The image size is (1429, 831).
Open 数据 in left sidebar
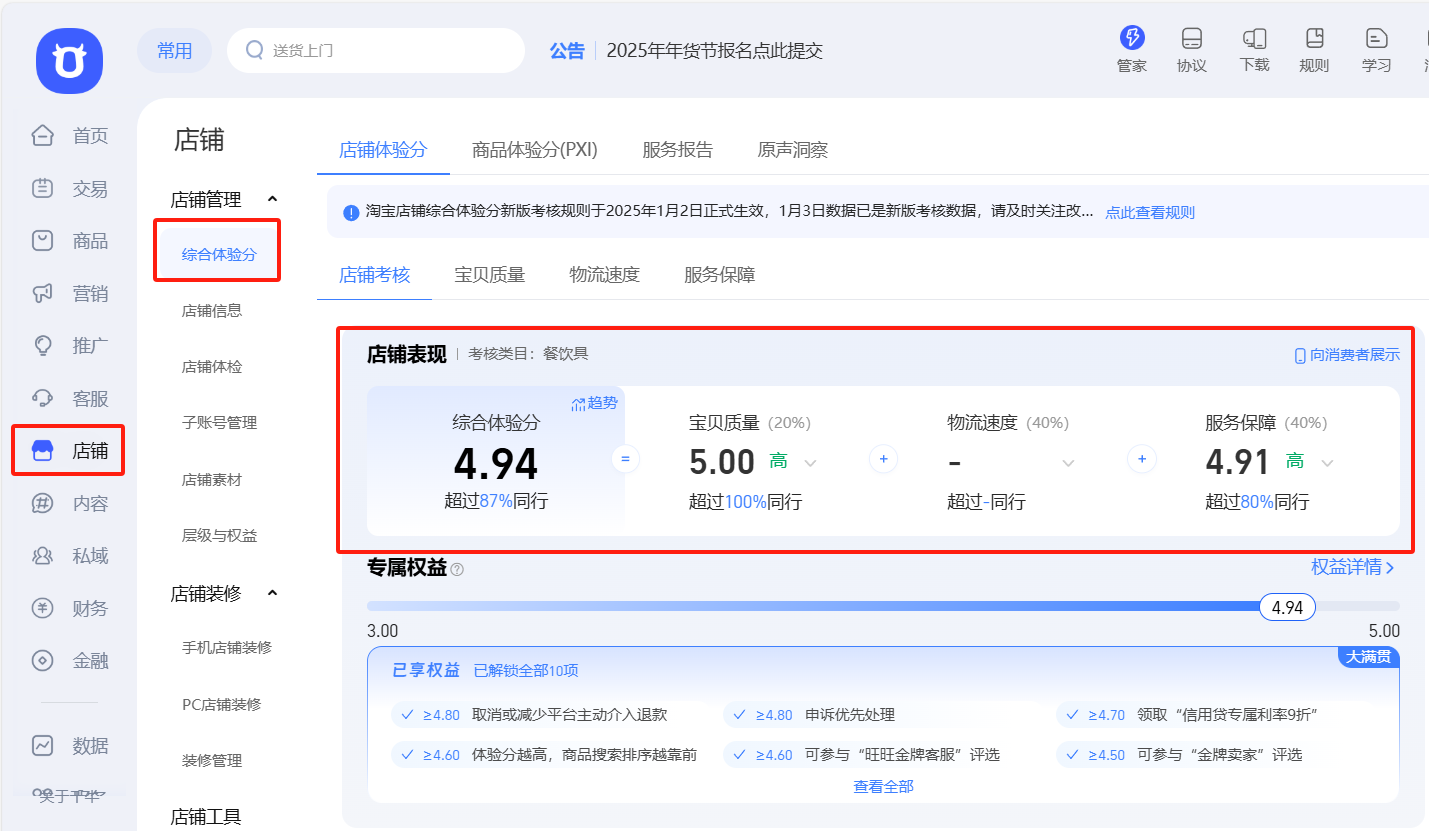coord(70,746)
